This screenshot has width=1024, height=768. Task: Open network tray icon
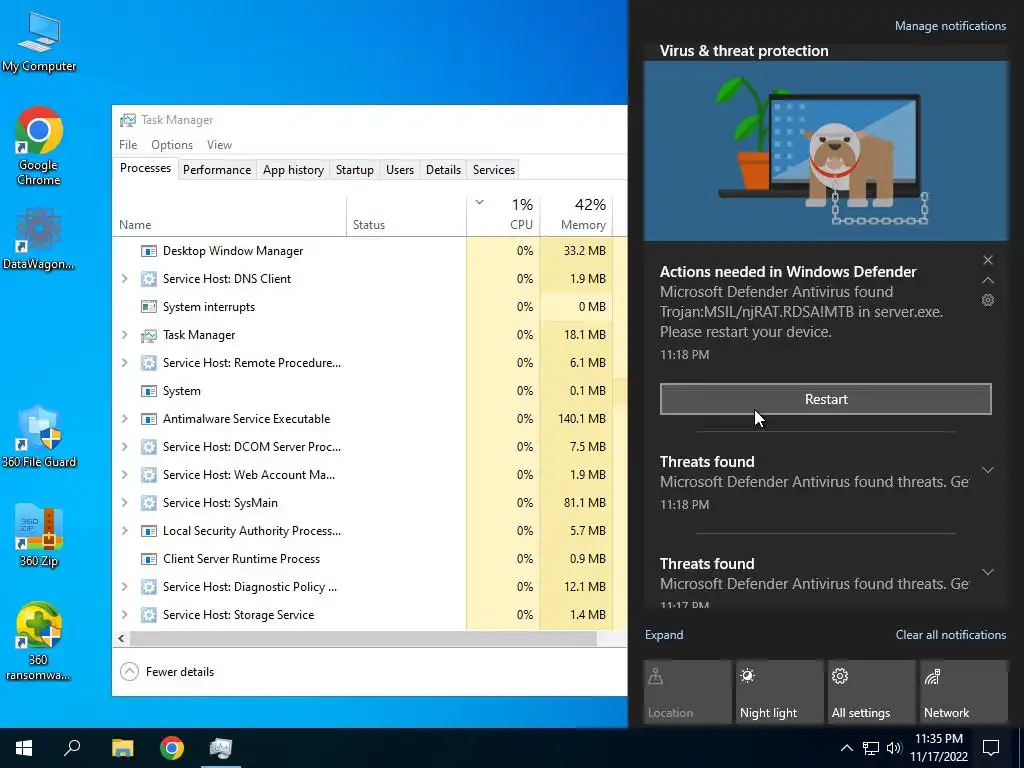click(871, 748)
